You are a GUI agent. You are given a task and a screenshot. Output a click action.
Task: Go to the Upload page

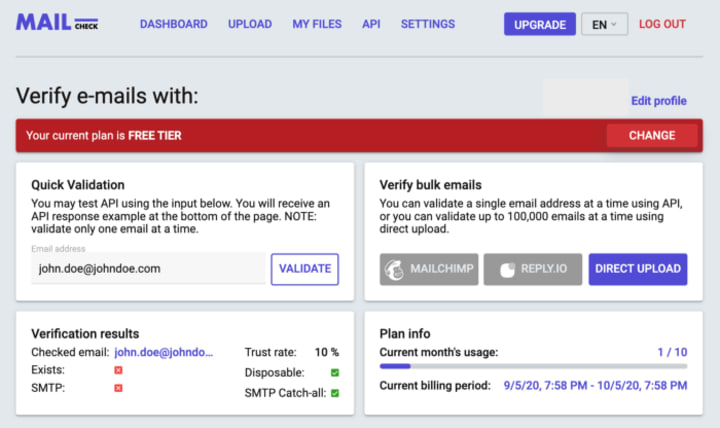250,24
